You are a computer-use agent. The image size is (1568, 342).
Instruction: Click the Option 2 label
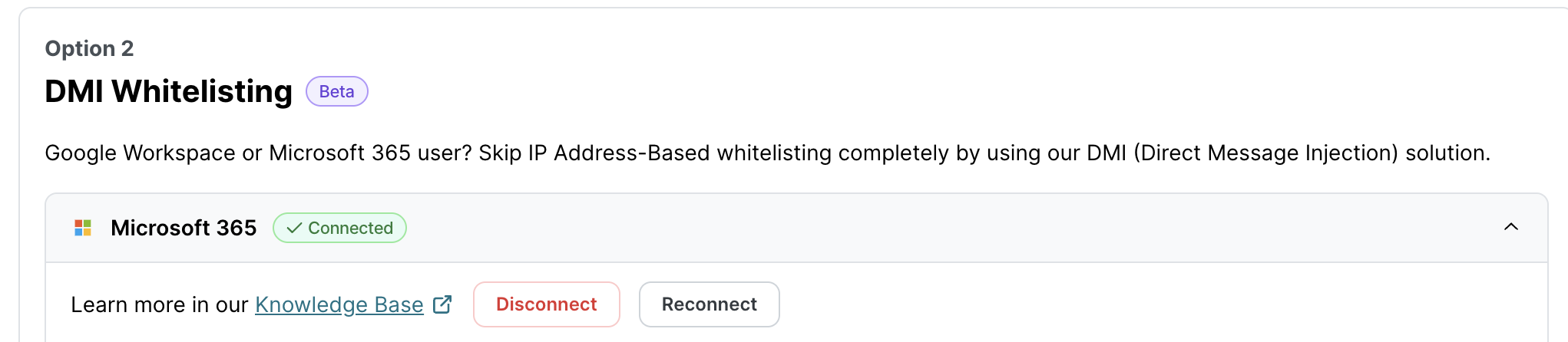[89, 48]
